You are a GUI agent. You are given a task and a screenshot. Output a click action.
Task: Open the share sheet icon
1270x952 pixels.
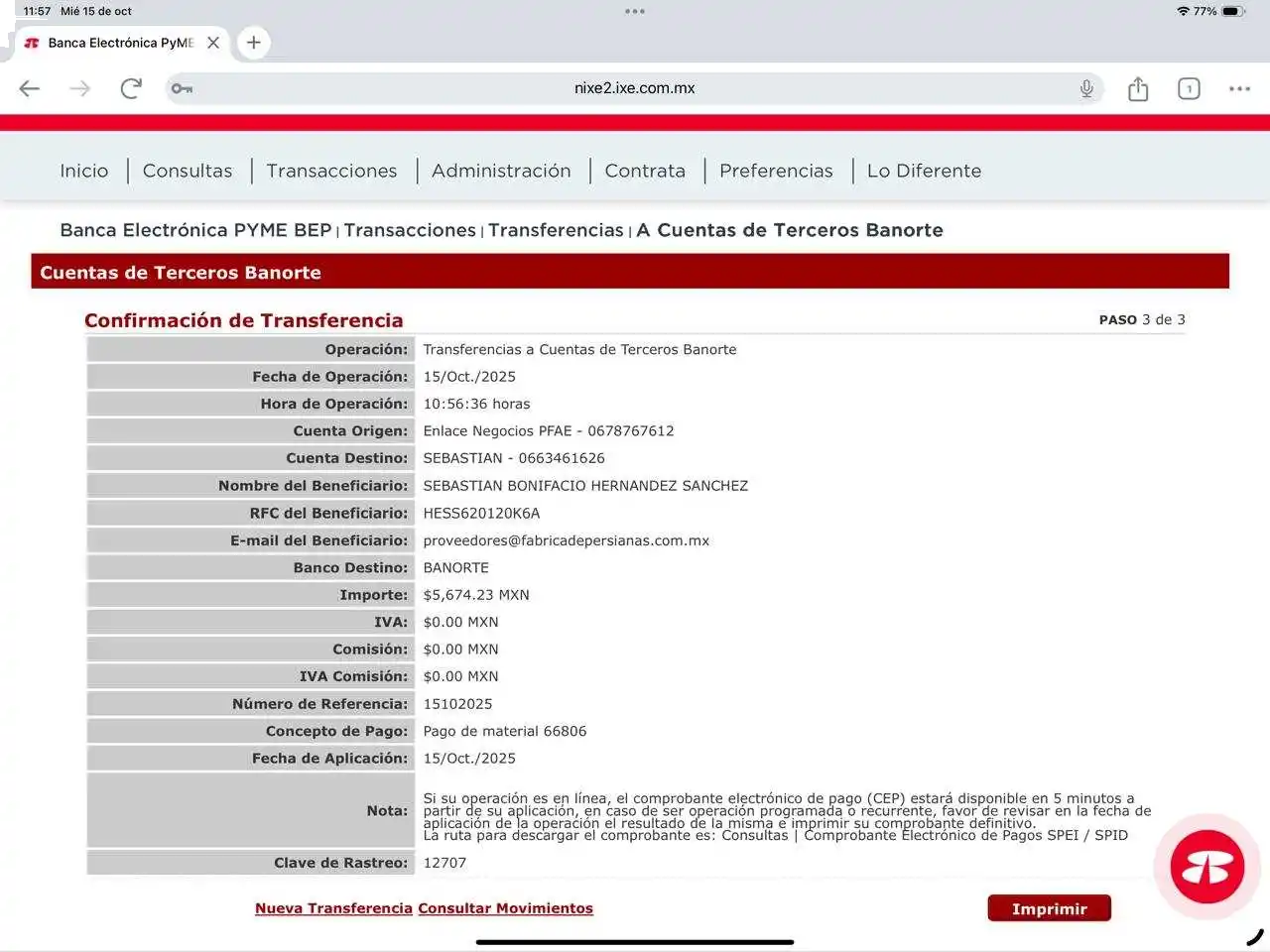pyautogui.click(x=1138, y=89)
